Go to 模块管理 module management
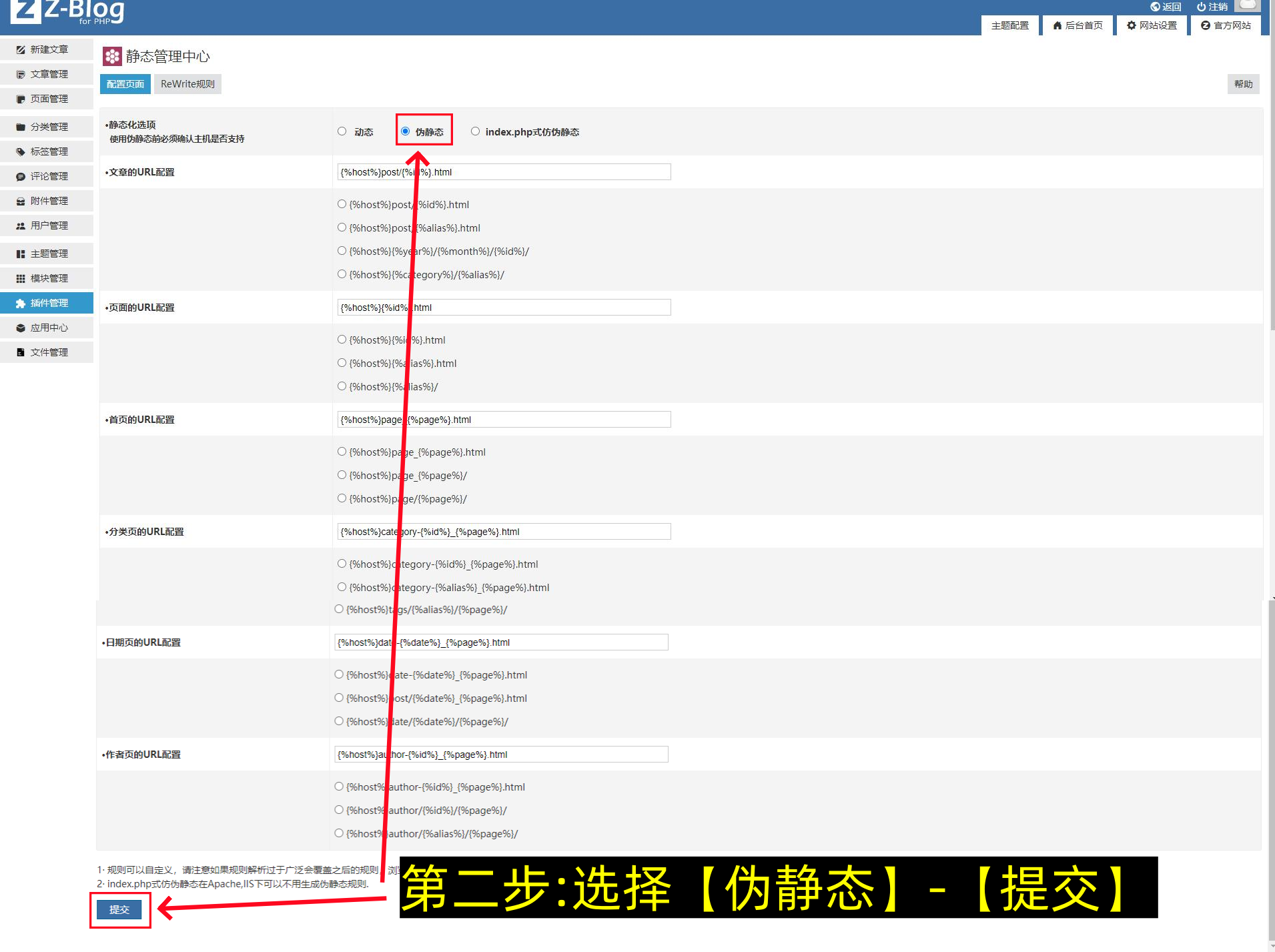 coord(47,278)
